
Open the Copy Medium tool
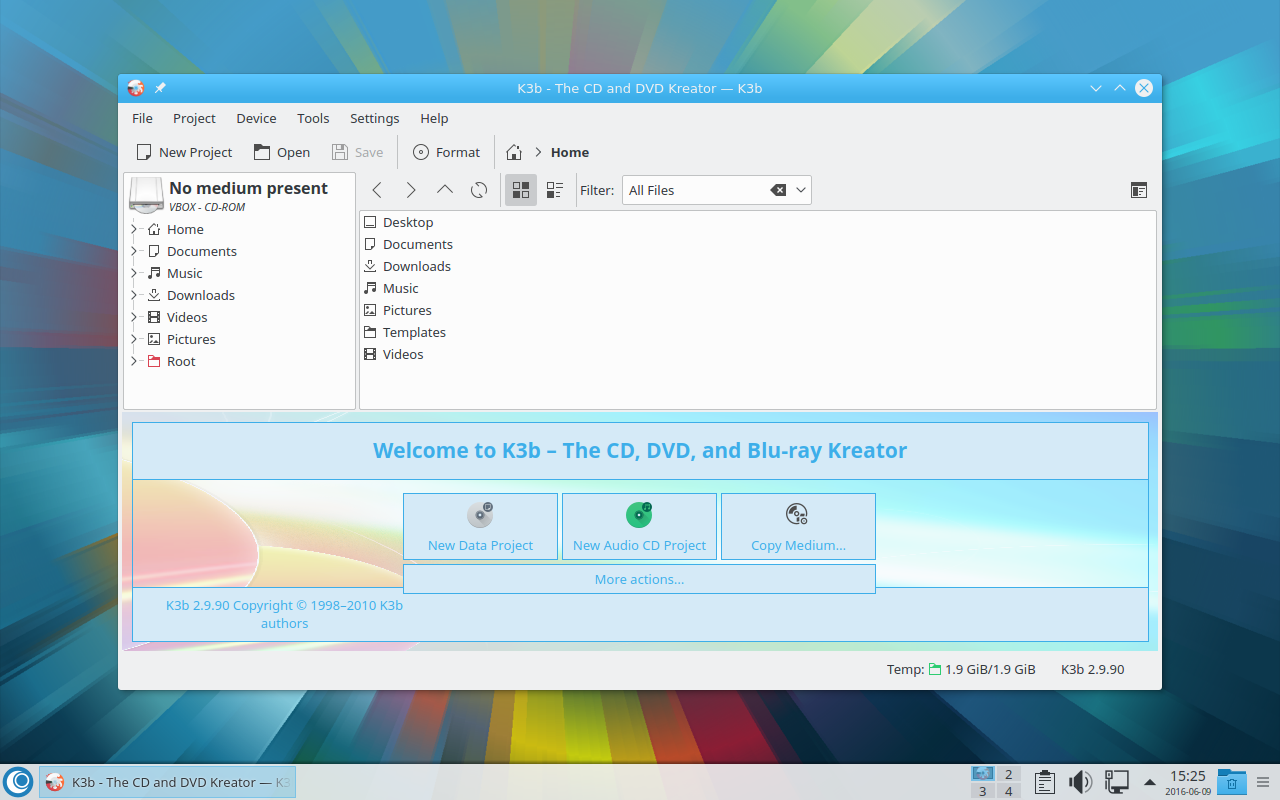pyautogui.click(x=798, y=526)
